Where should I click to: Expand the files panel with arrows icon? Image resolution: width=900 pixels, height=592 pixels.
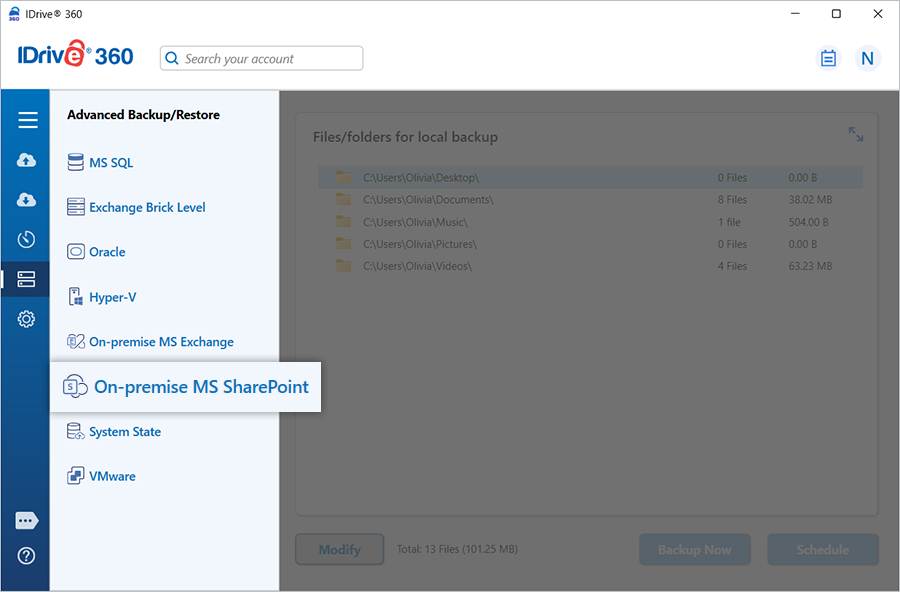[856, 134]
